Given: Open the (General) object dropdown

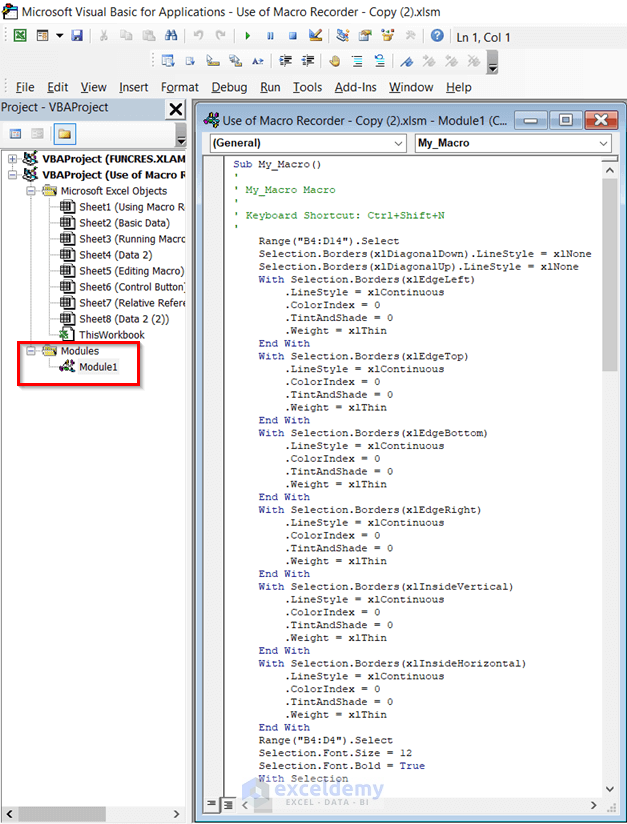Looking at the screenshot, I should pos(308,143).
